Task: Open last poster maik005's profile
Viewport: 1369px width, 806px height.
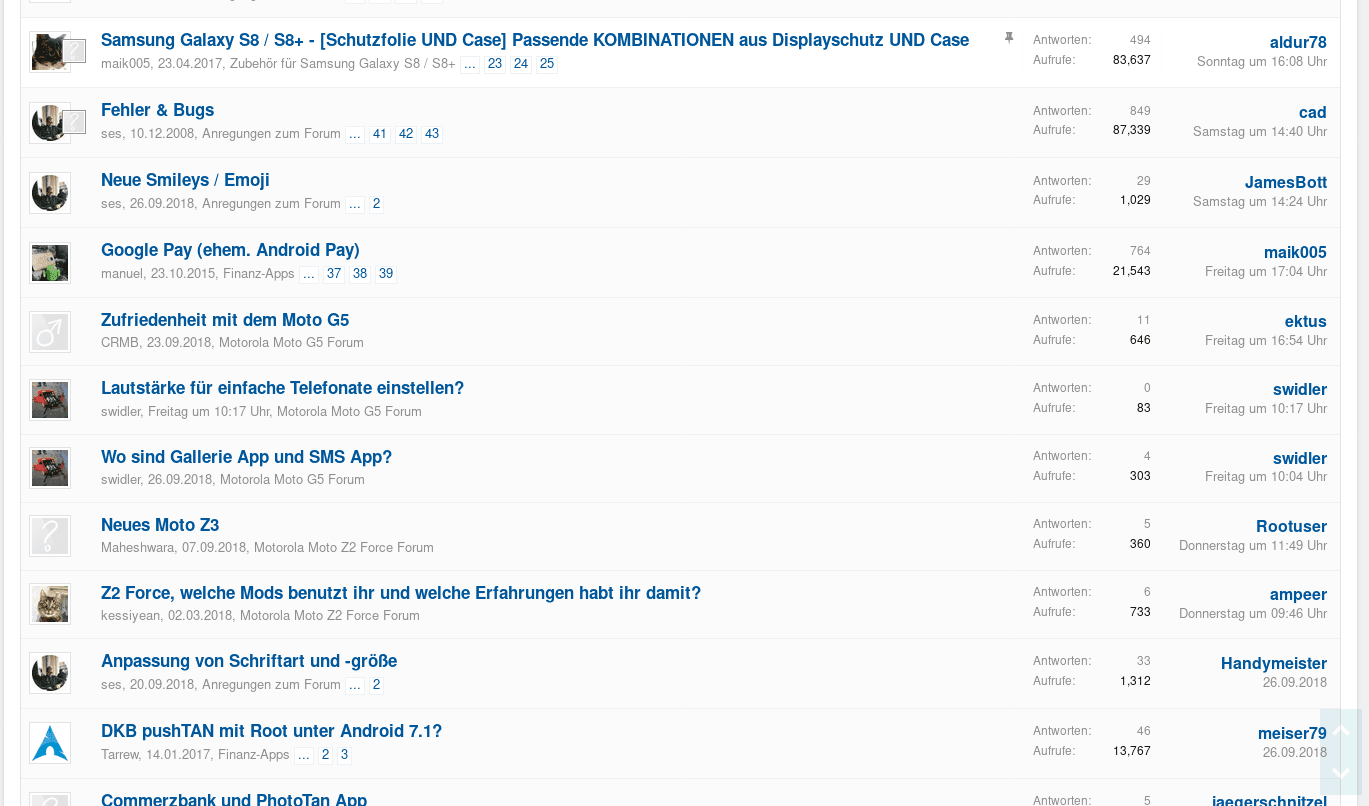Action: click(x=1295, y=252)
